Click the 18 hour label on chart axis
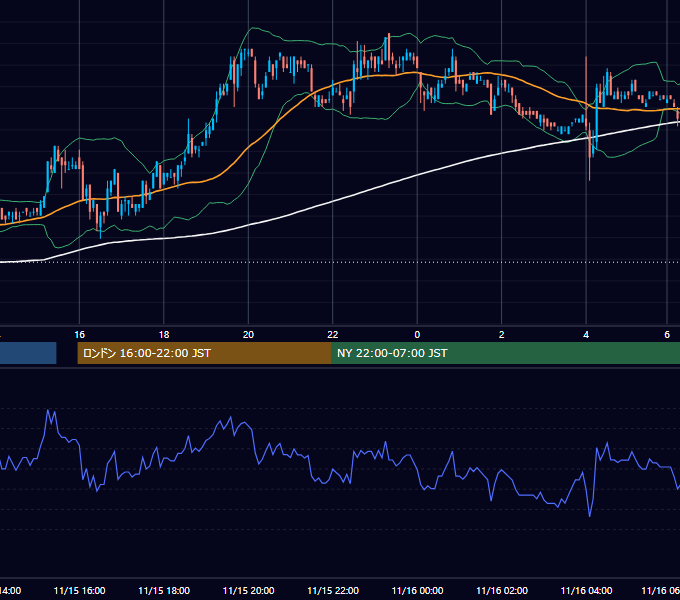This screenshot has height=600, width=680. point(164,335)
